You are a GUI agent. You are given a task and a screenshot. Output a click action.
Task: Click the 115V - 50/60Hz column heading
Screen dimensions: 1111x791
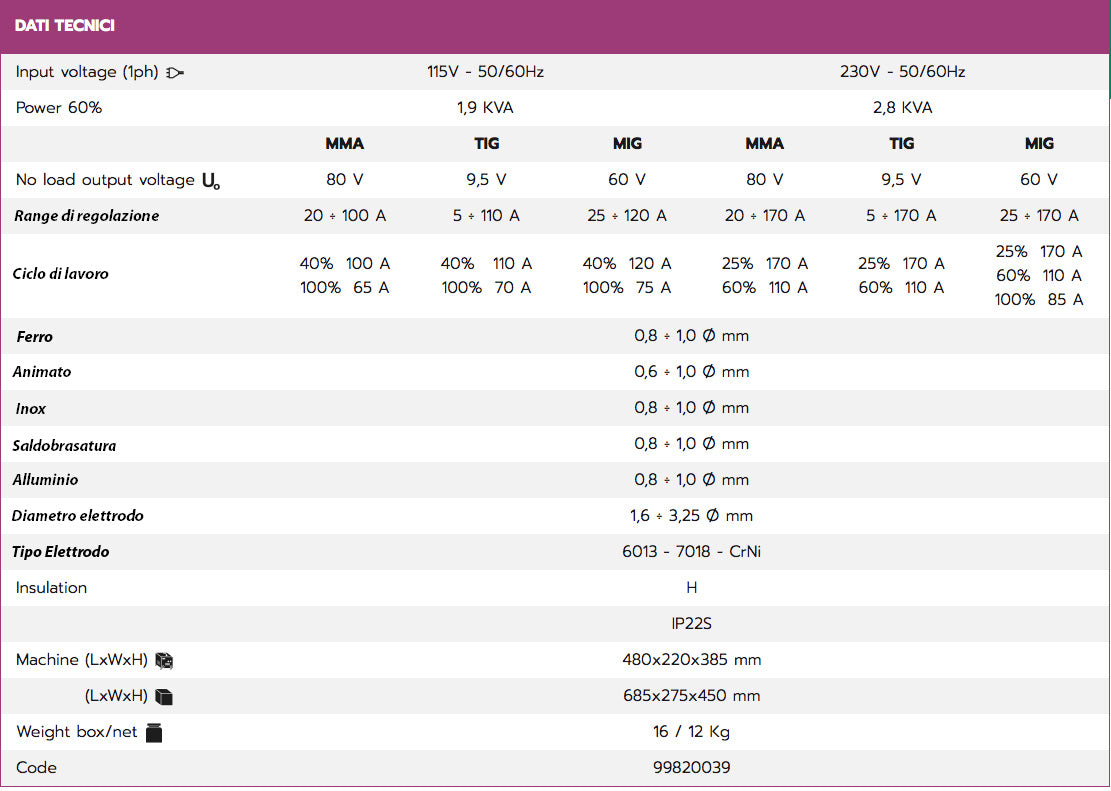(x=485, y=72)
